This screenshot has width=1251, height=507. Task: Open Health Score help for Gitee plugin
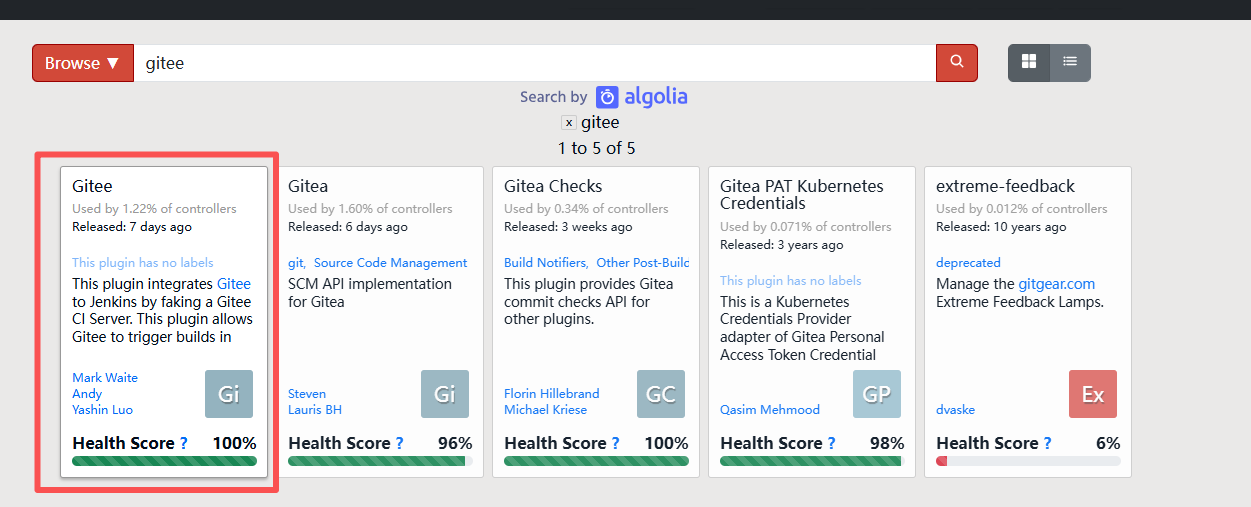[x=184, y=443]
